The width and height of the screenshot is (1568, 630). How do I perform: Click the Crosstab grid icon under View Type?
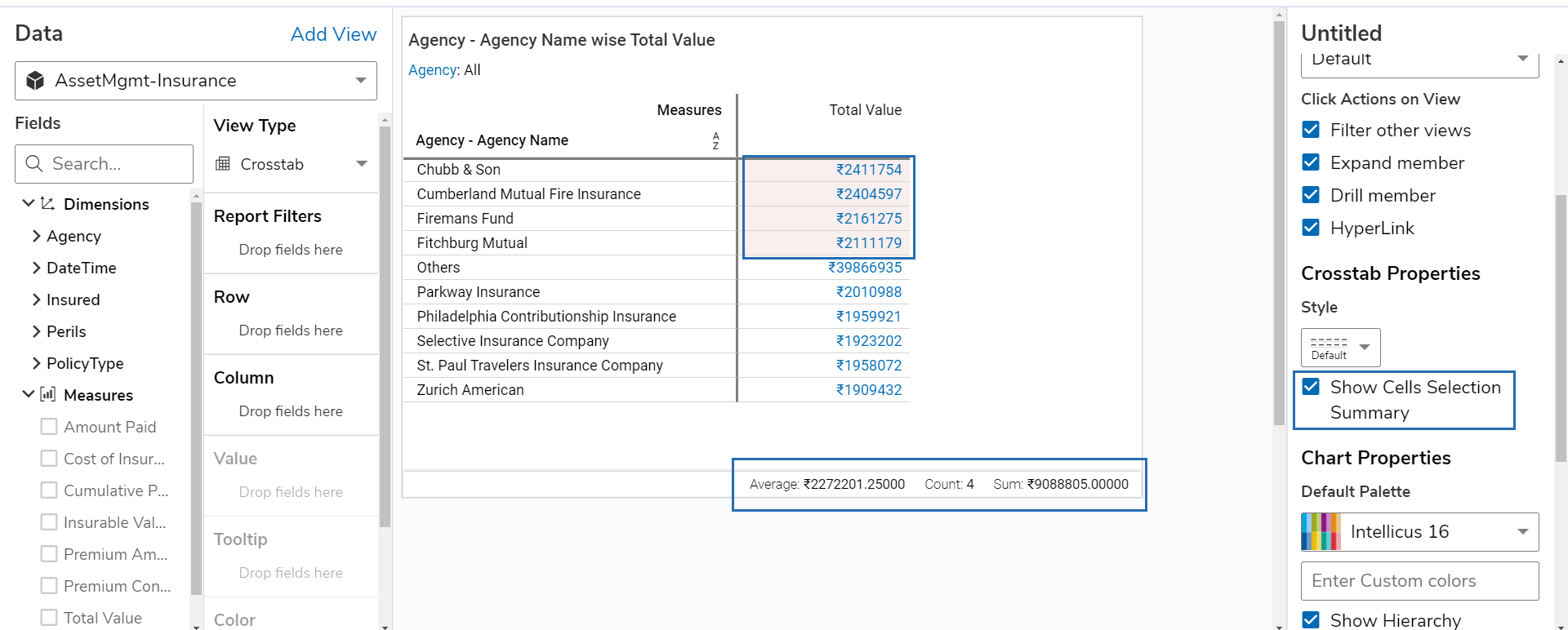point(223,164)
